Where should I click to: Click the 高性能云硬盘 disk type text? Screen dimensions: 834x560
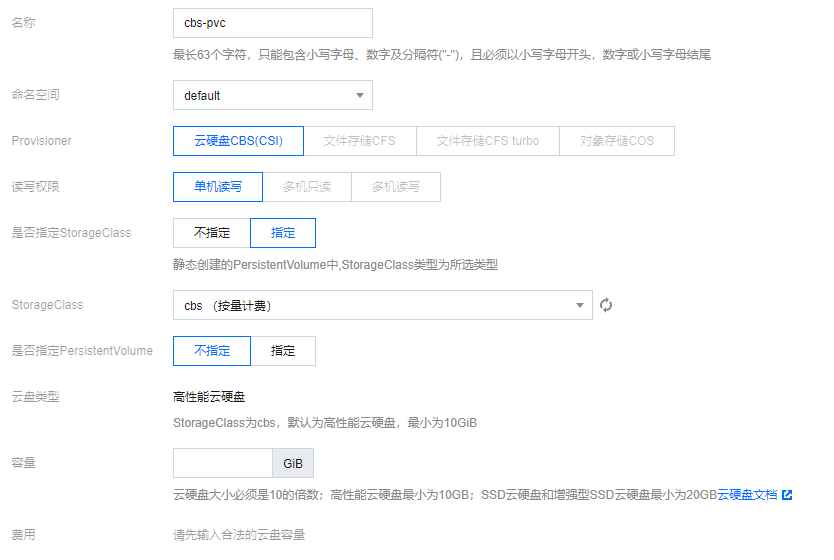click(209, 397)
